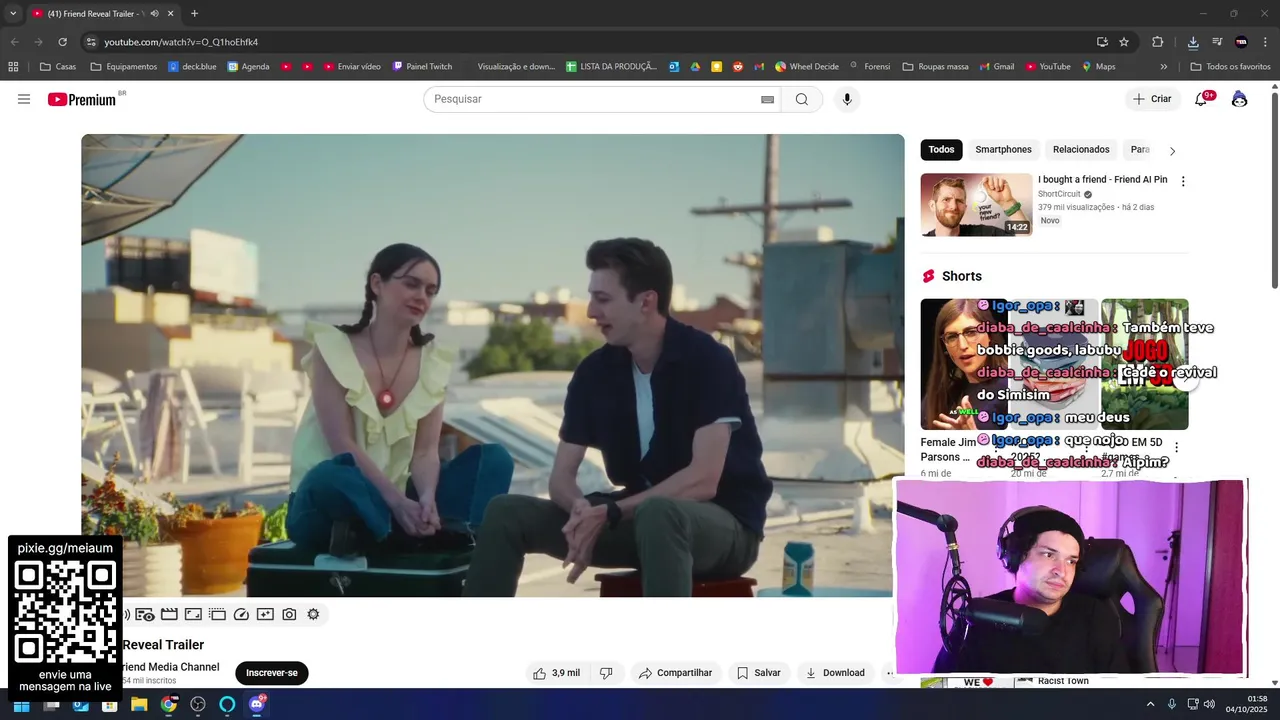Image resolution: width=1280 pixels, height=720 pixels.
Task: Open YouTube notifications bell
Action: point(1203,99)
